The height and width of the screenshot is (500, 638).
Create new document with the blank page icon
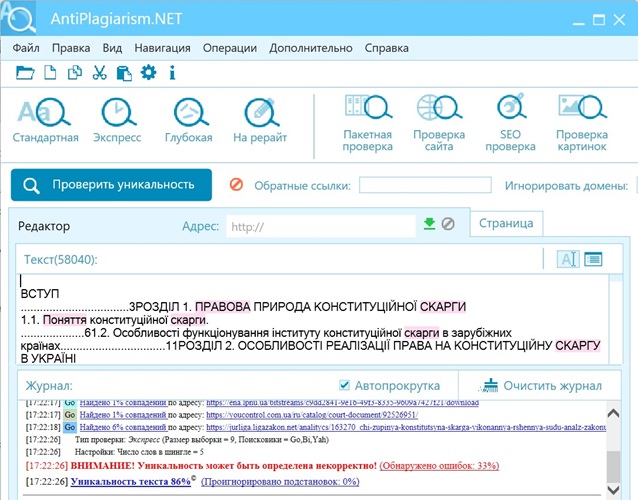tap(50, 73)
